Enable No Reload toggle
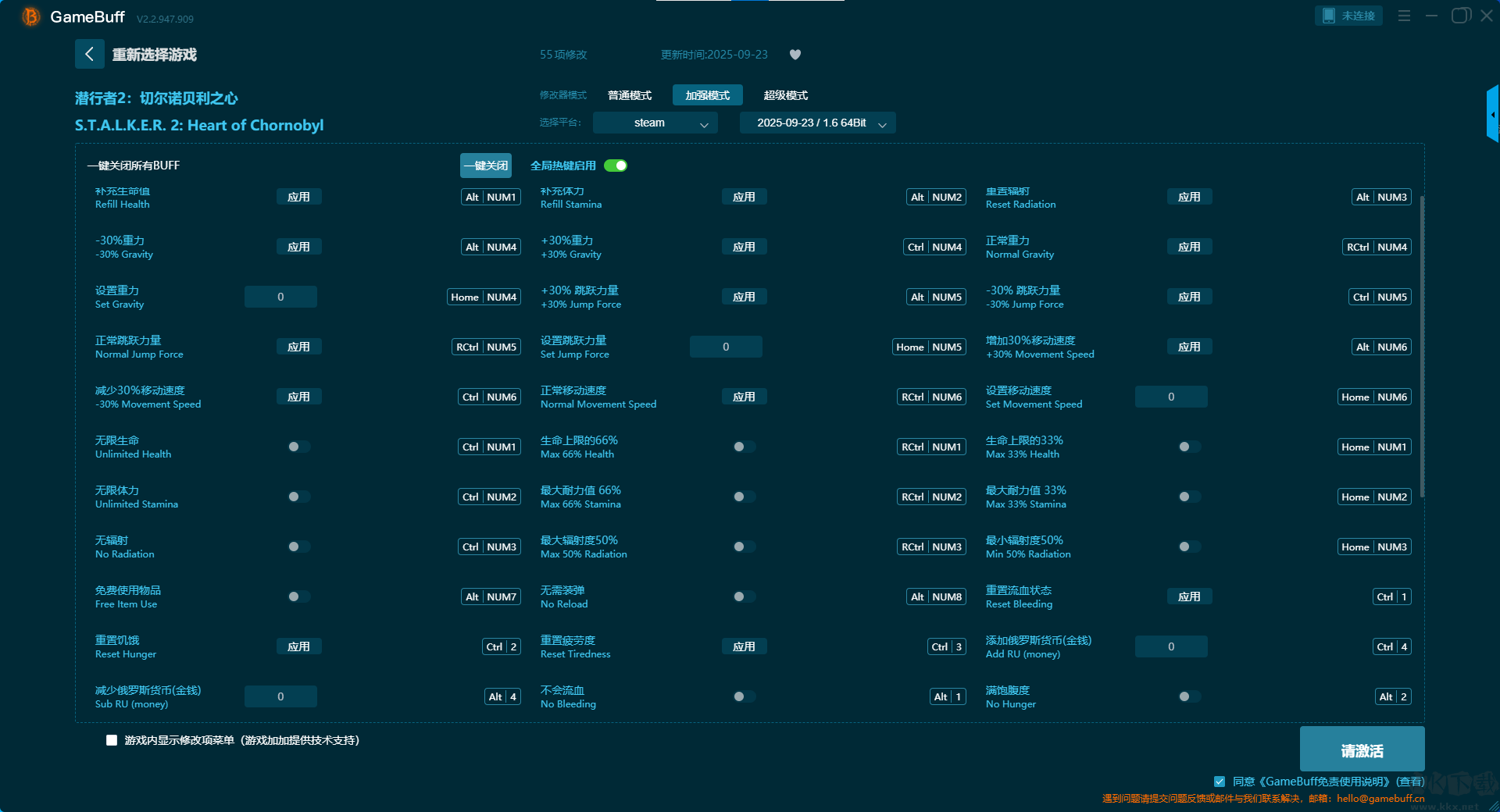Screen dimensions: 1500x812 click(744, 597)
